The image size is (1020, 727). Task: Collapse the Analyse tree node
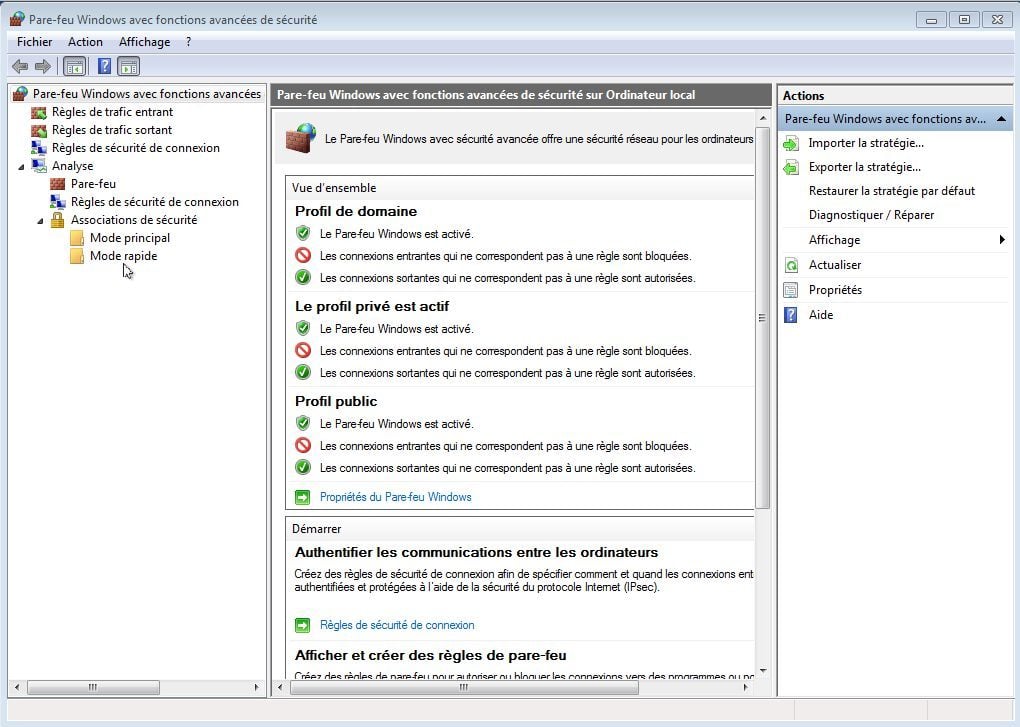click(21, 167)
